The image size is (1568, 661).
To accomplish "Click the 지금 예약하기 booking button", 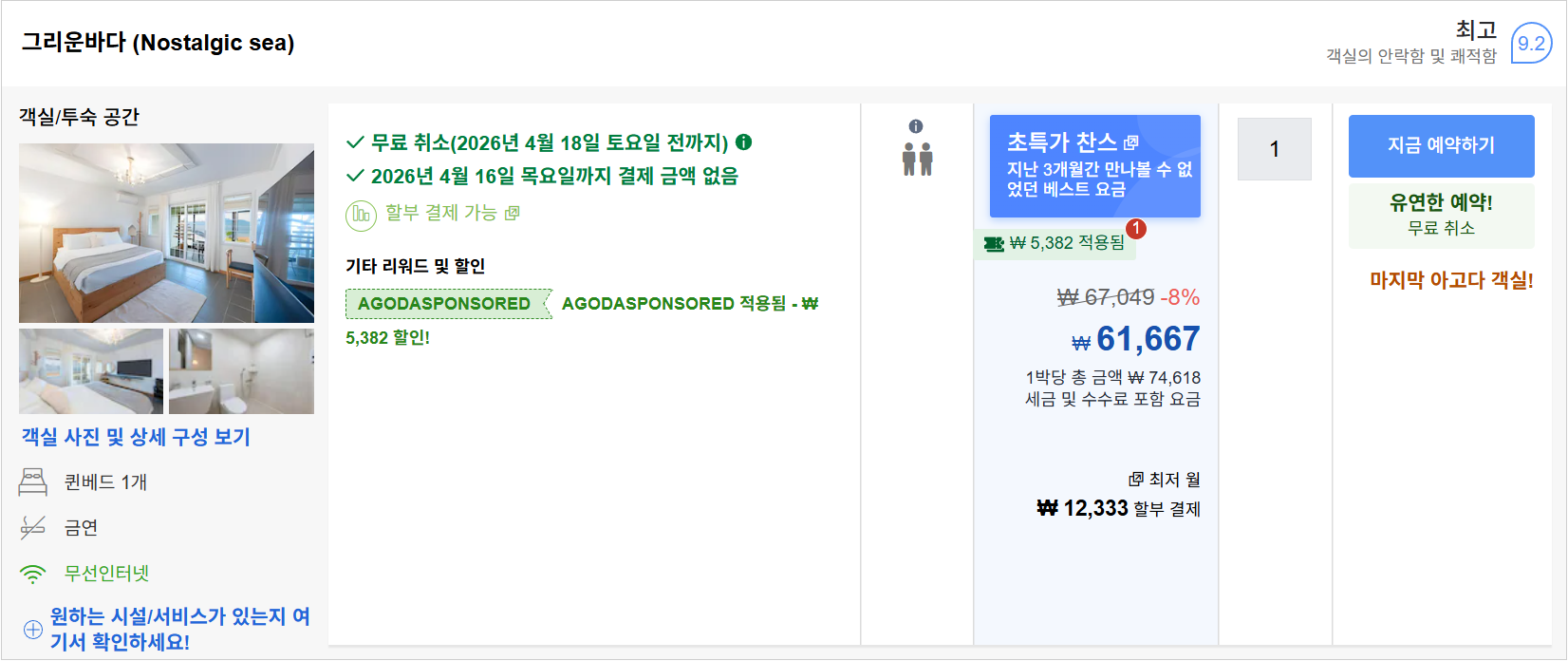I will 1442,145.
